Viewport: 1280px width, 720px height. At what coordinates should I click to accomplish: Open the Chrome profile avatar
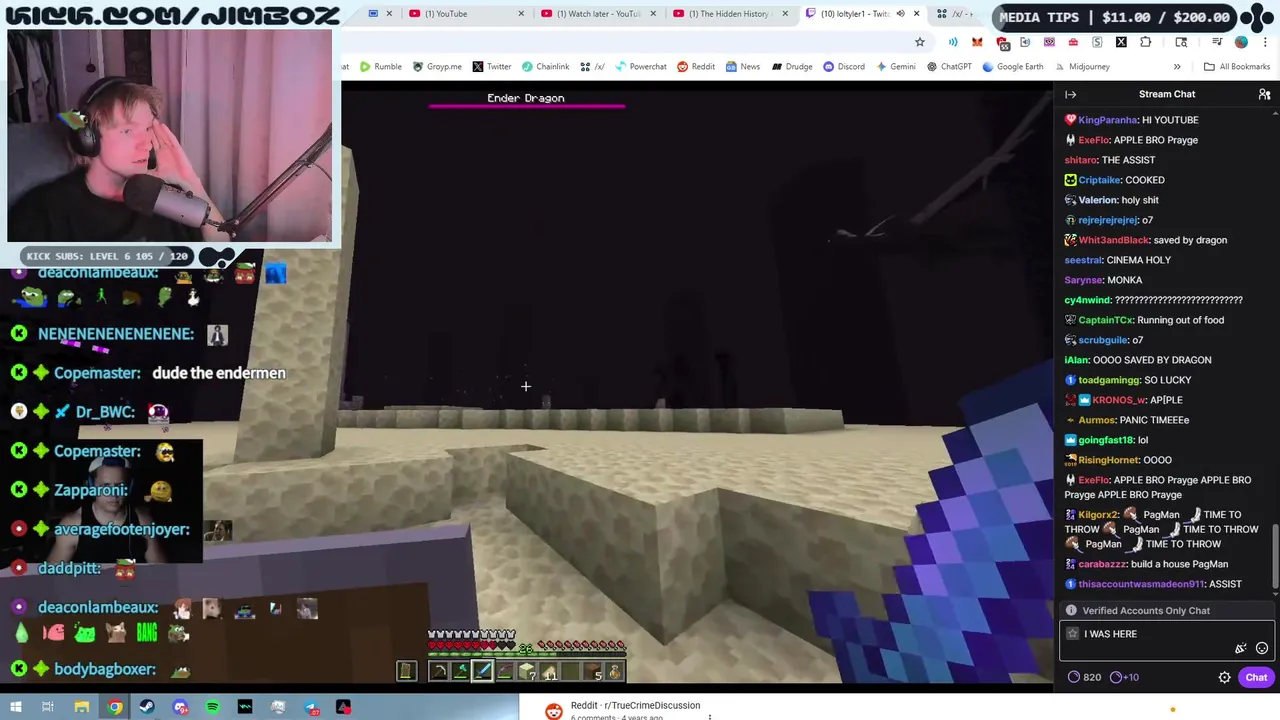click(1241, 42)
